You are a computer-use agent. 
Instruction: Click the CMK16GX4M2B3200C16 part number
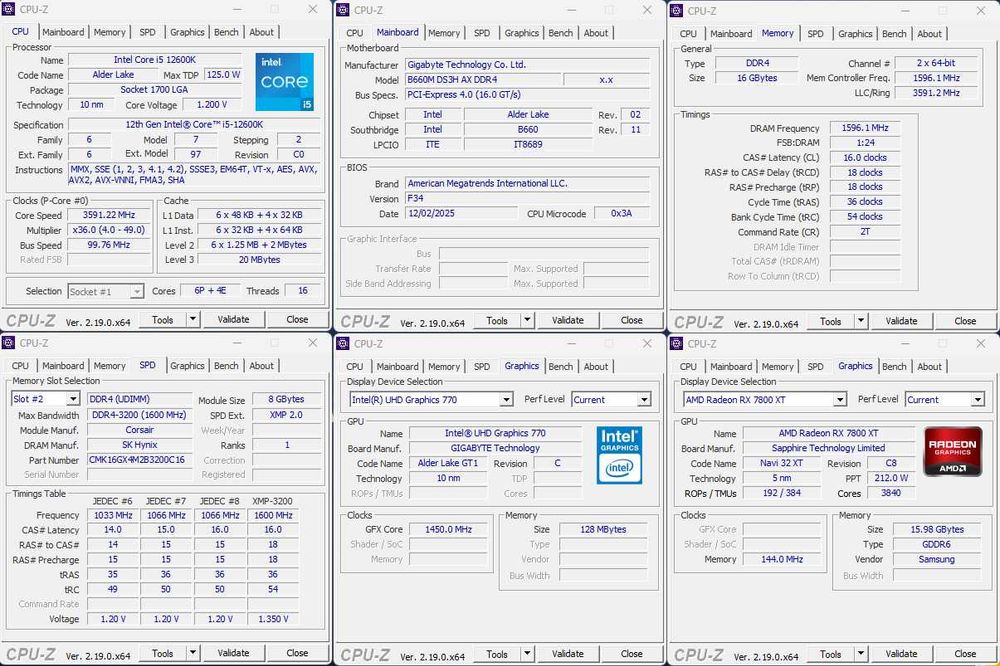[x=139, y=459]
